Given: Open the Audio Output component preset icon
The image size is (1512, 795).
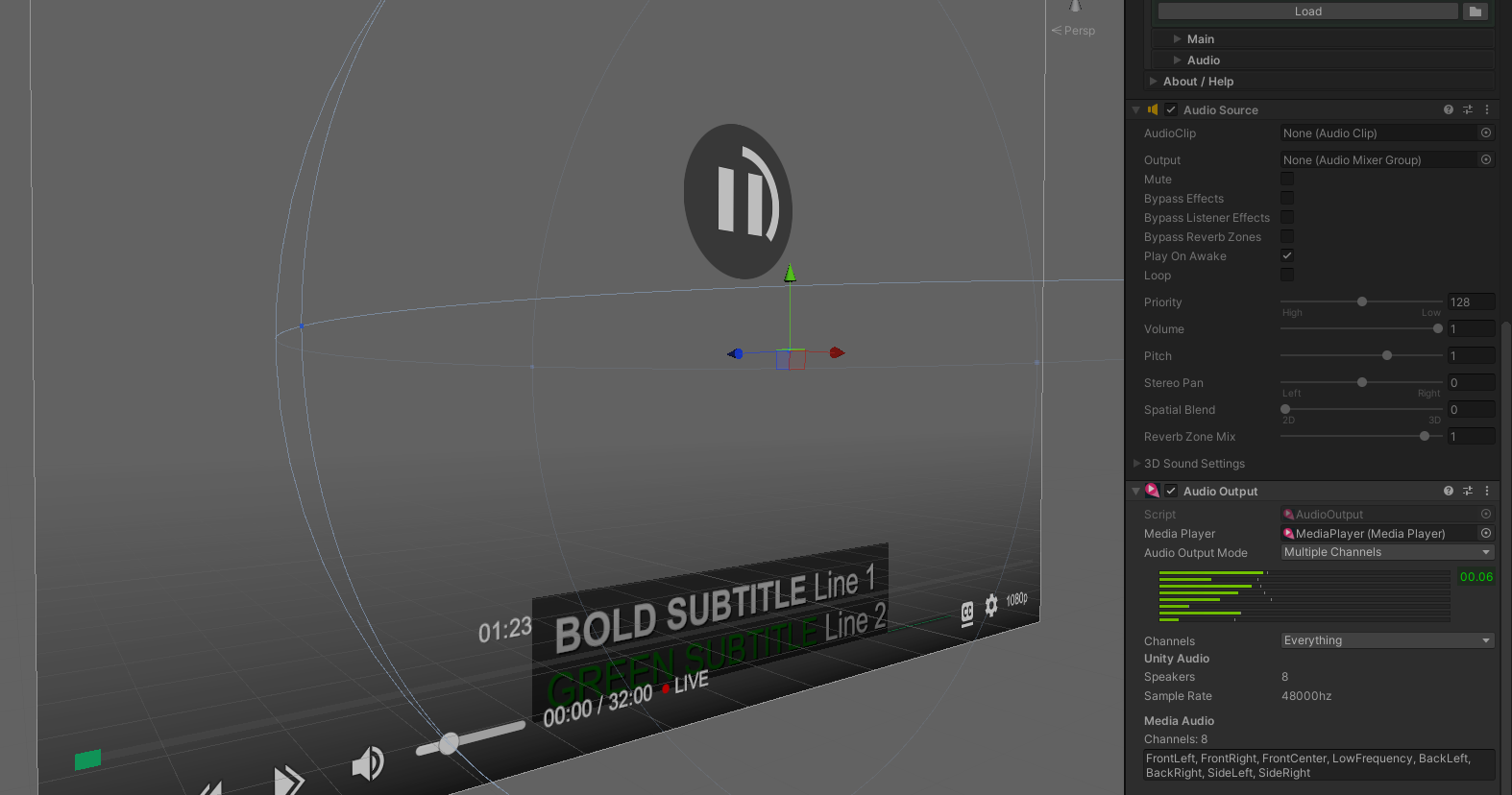Looking at the screenshot, I should click(x=1468, y=492).
